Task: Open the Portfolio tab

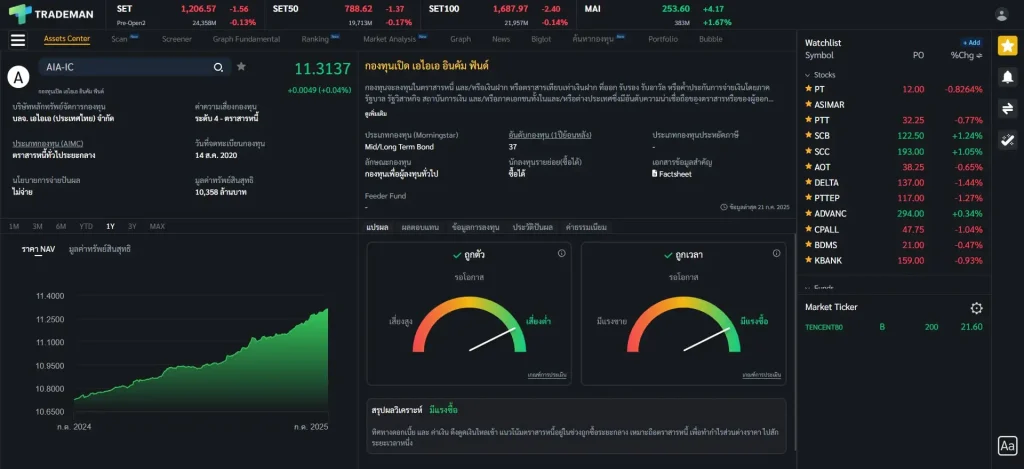Action: coord(663,39)
